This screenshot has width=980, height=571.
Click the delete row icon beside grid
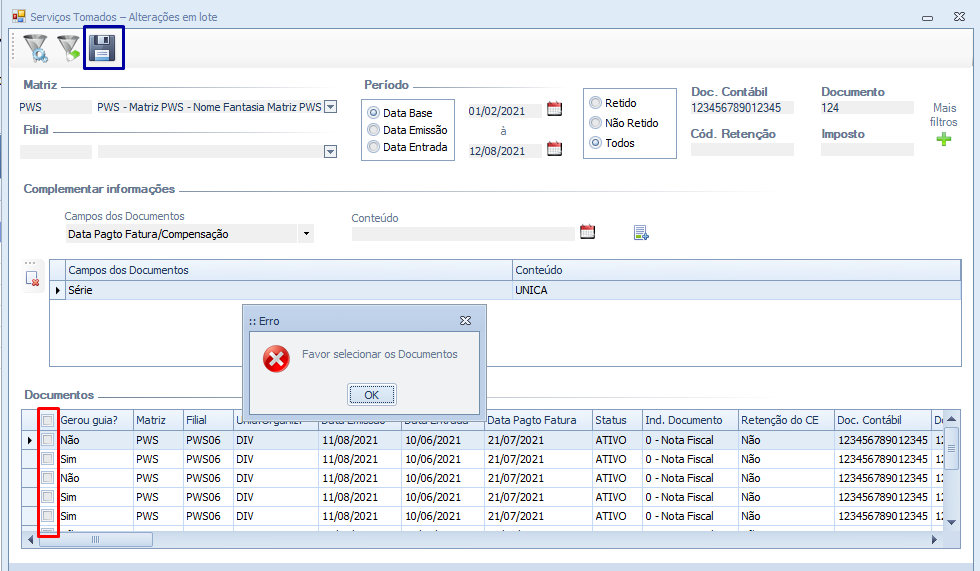coord(33,279)
